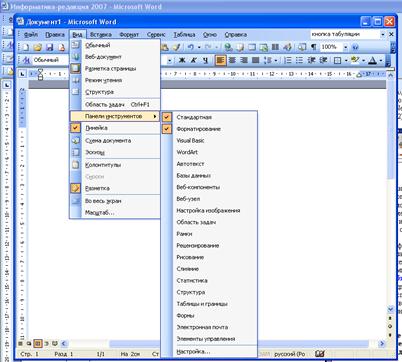Screen dimensions: 402x362
Task: Enable the Рецензирование toolbar
Action: pyautogui.click(x=209, y=245)
